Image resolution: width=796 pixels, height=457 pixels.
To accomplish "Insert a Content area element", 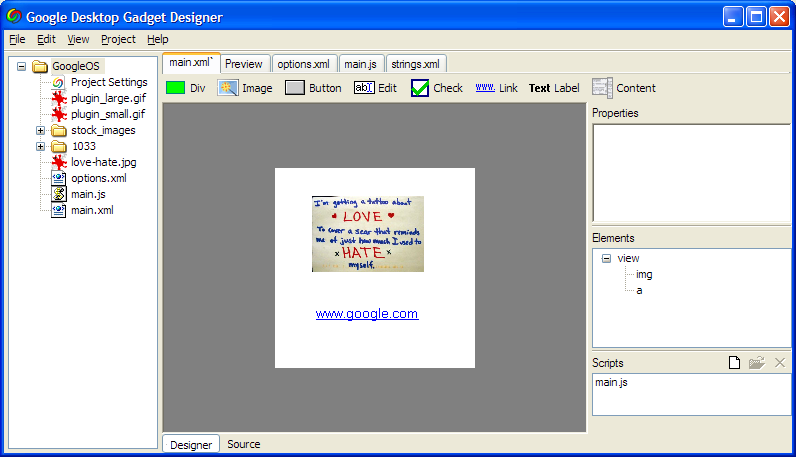I will pos(624,88).
